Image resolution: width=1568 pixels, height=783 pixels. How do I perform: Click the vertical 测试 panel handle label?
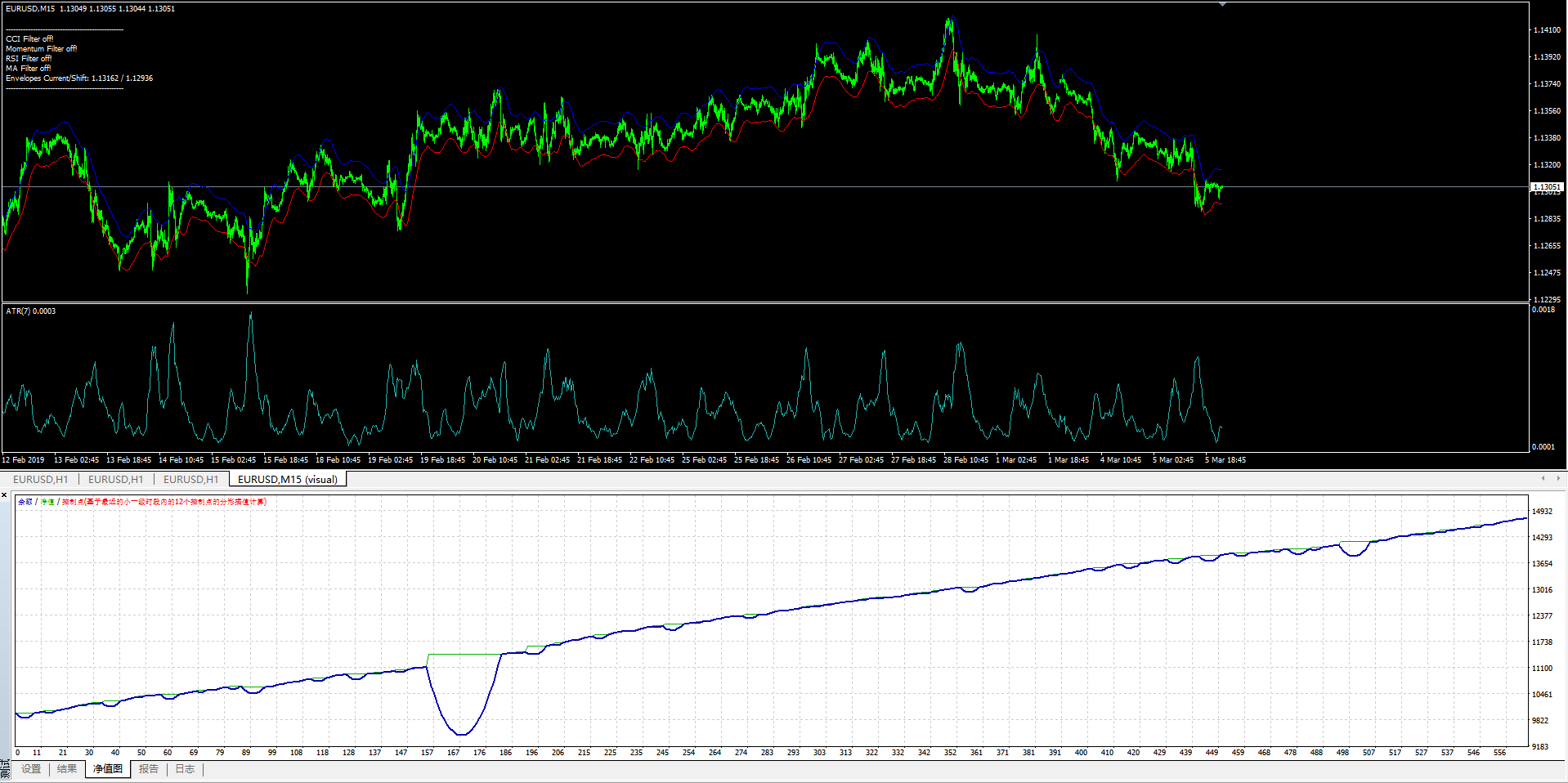click(x=5, y=768)
